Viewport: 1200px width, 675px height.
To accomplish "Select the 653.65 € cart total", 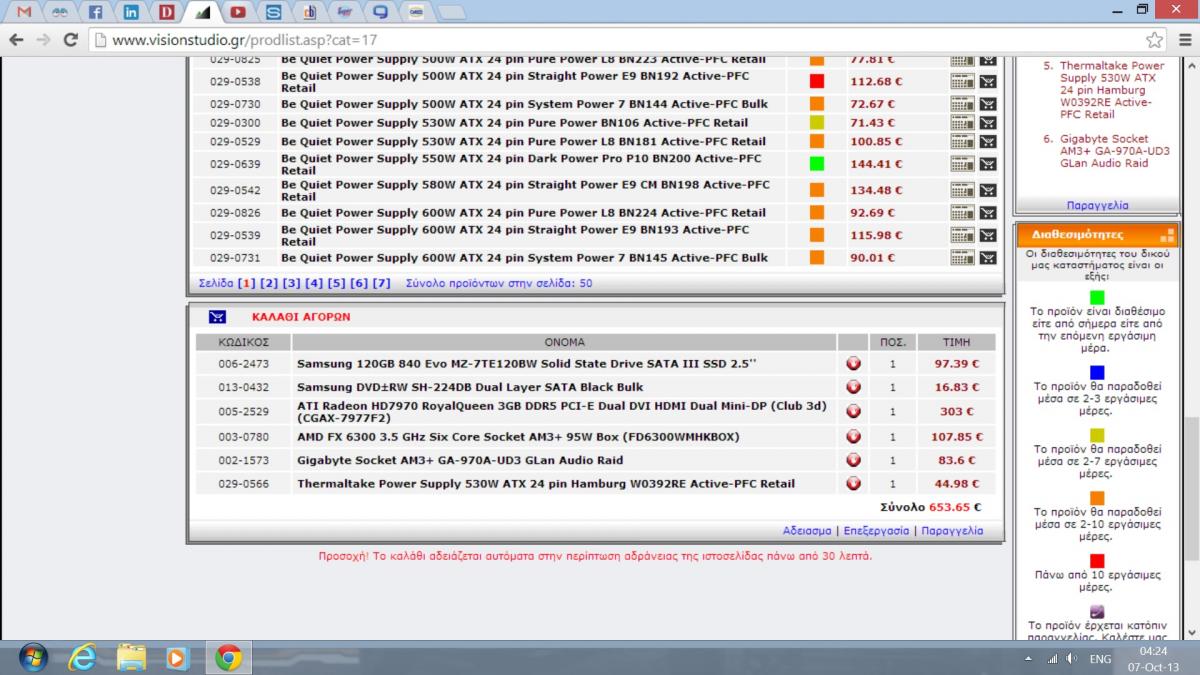I will pyautogui.click(x=955, y=507).
